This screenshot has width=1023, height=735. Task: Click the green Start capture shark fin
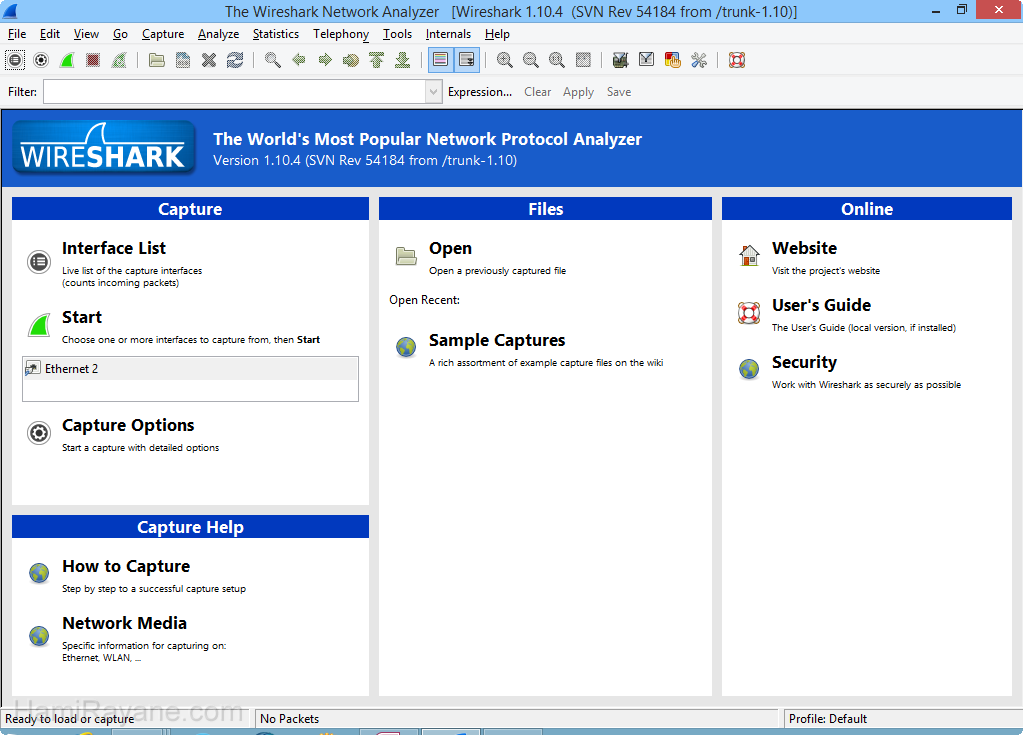[x=39, y=325]
